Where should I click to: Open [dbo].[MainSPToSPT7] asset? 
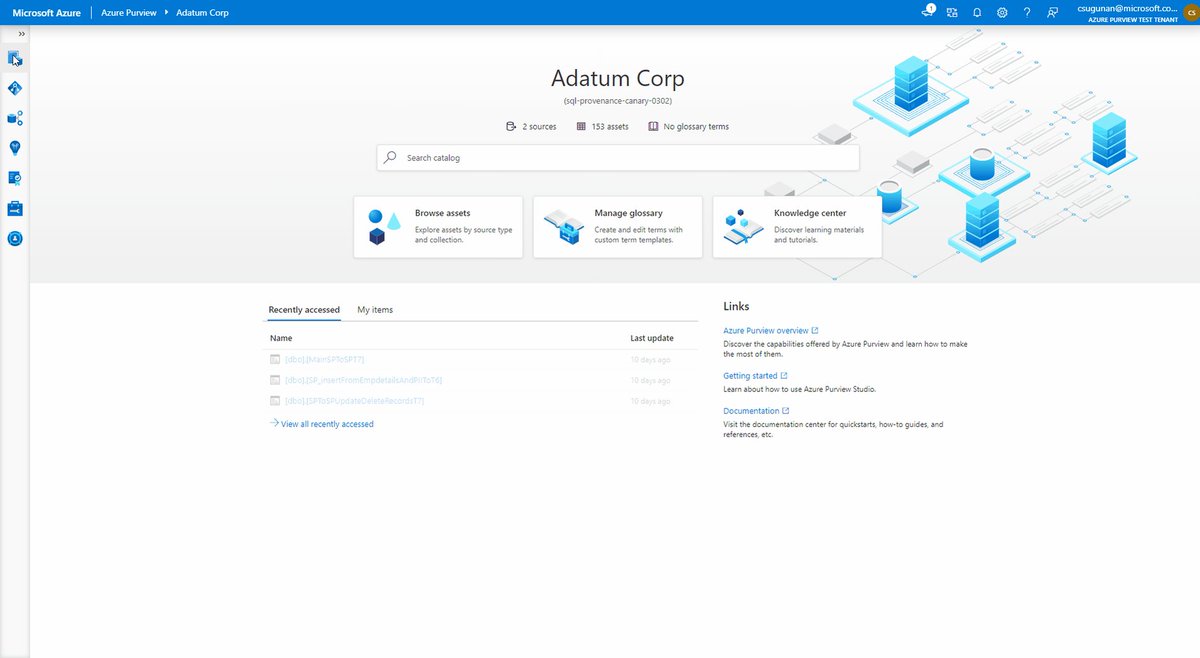pyautogui.click(x=324, y=359)
